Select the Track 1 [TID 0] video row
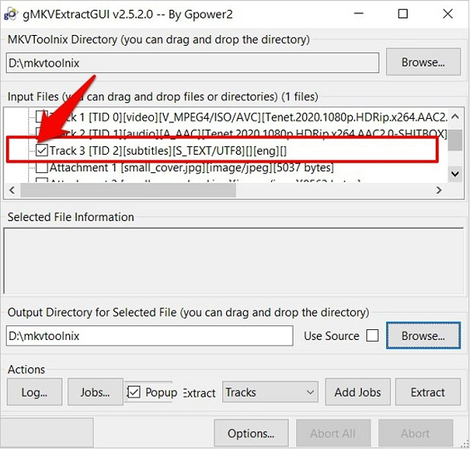This screenshot has width=470, height=449. (x=248, y=117)
